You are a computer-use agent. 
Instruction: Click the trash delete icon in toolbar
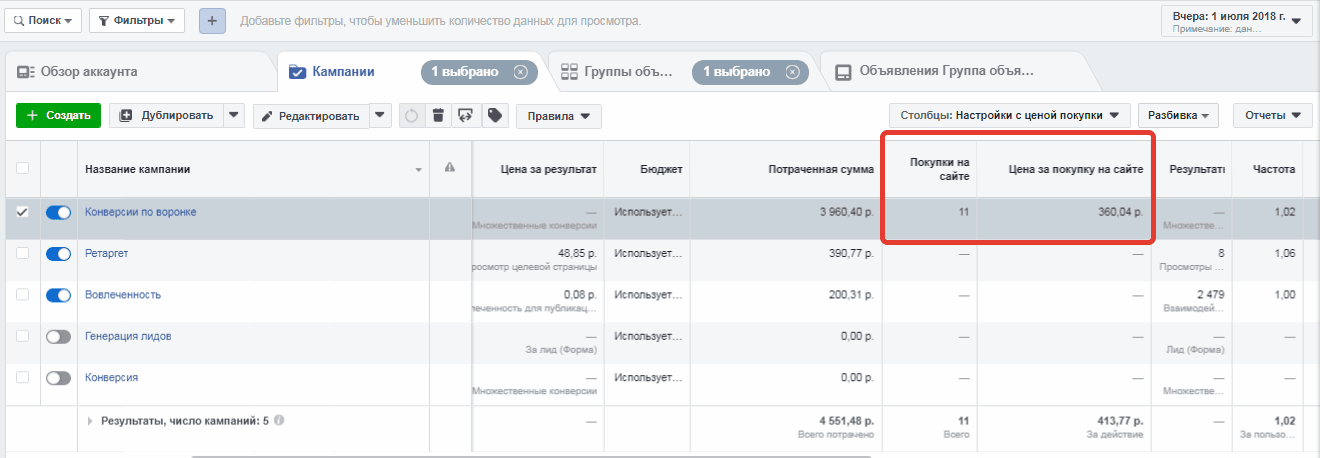[x=438, y=116]
